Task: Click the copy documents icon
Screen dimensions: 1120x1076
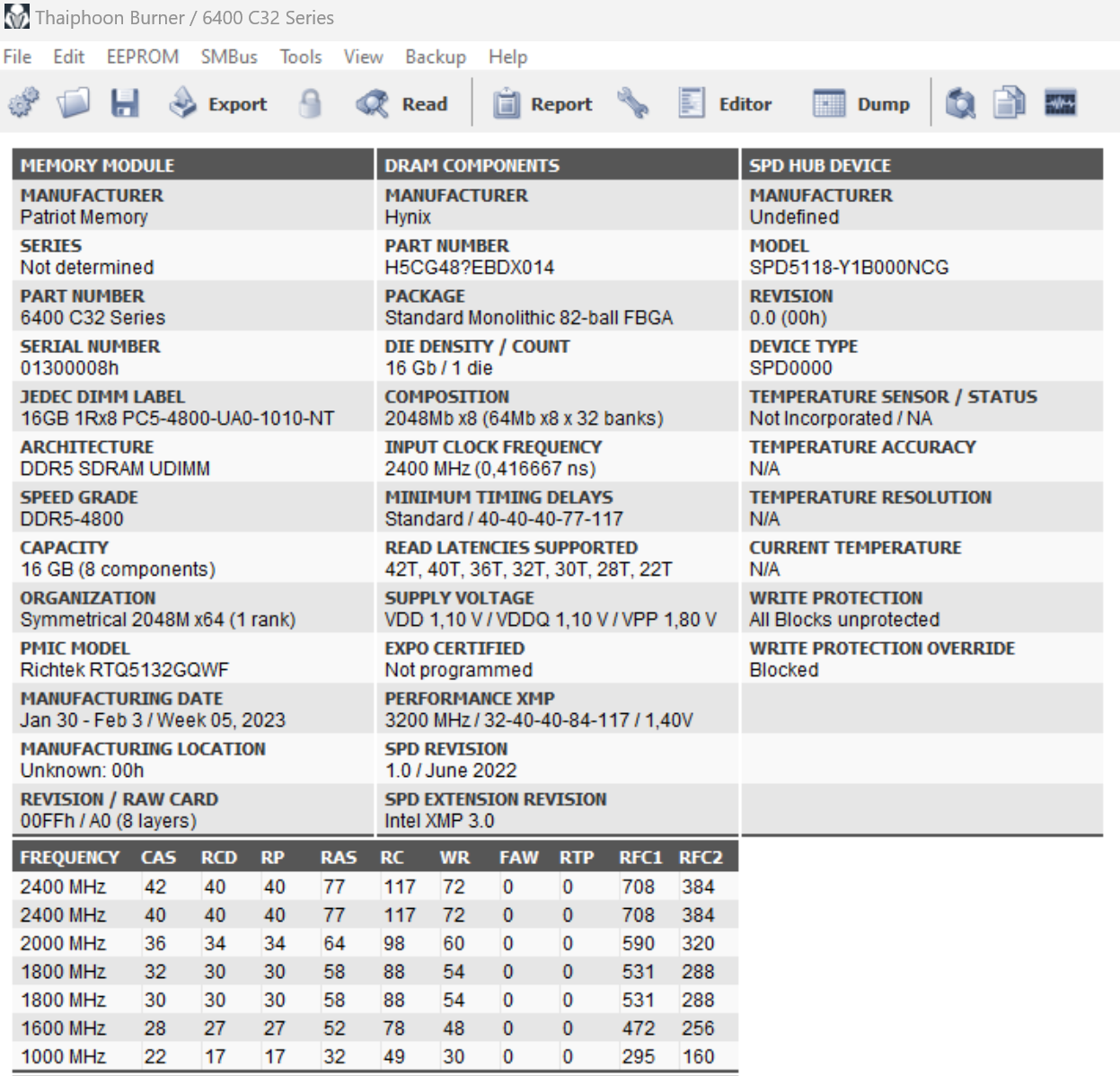Action: coord(1008,102)
